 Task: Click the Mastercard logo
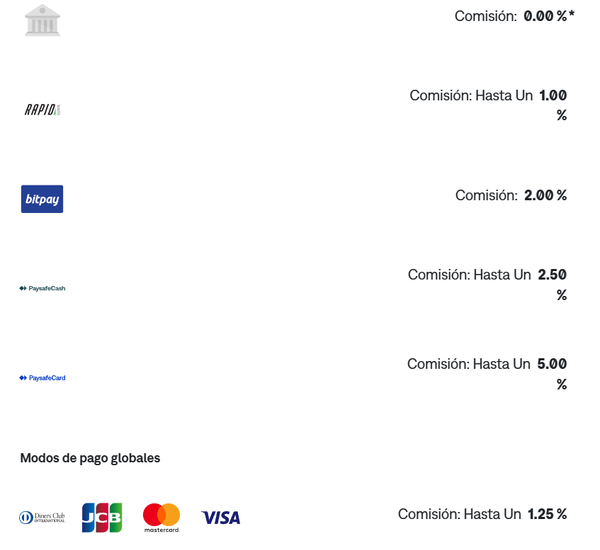tap(161, 517)
